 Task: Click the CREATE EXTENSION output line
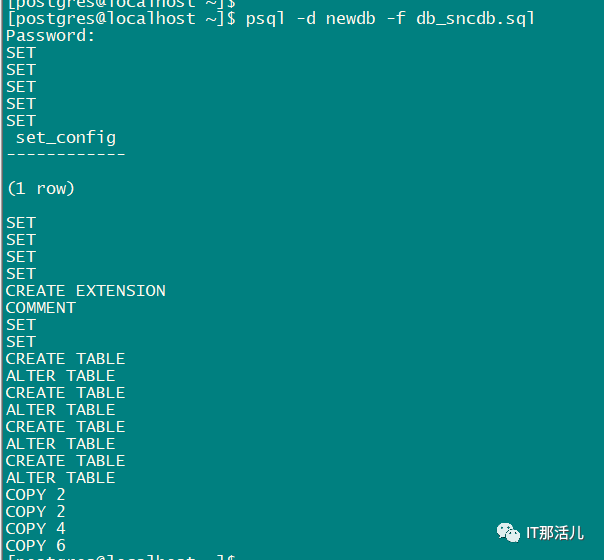point(86,291)
